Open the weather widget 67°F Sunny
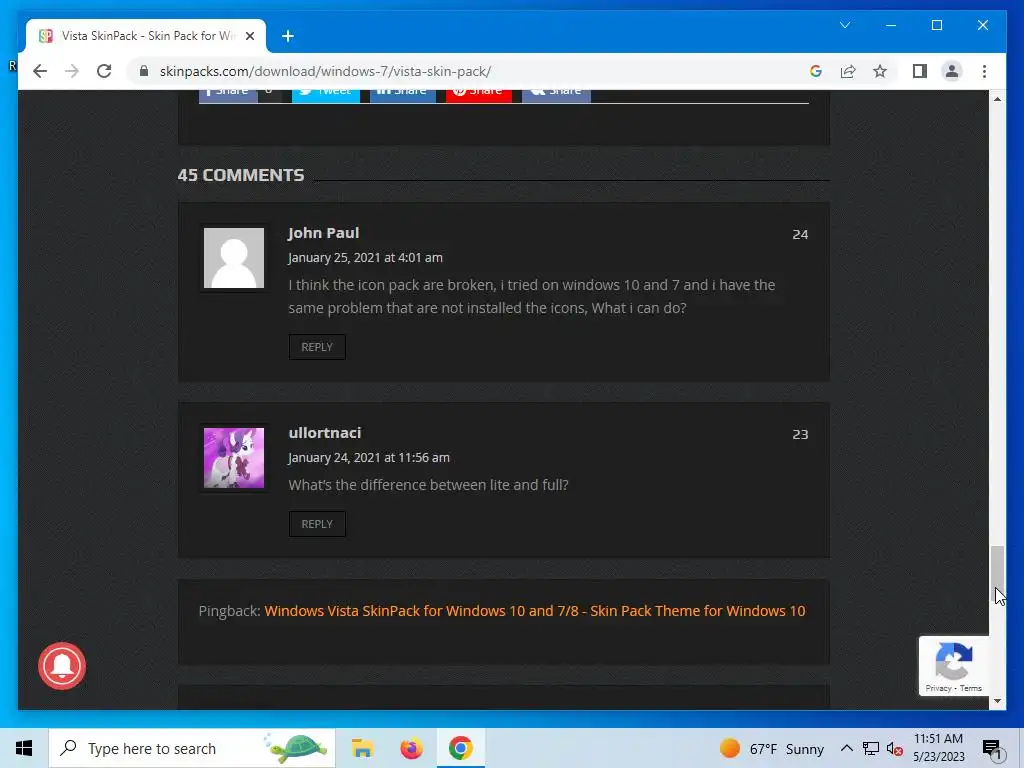This screenshot has height=768, width=1024. tap(771, 748)
